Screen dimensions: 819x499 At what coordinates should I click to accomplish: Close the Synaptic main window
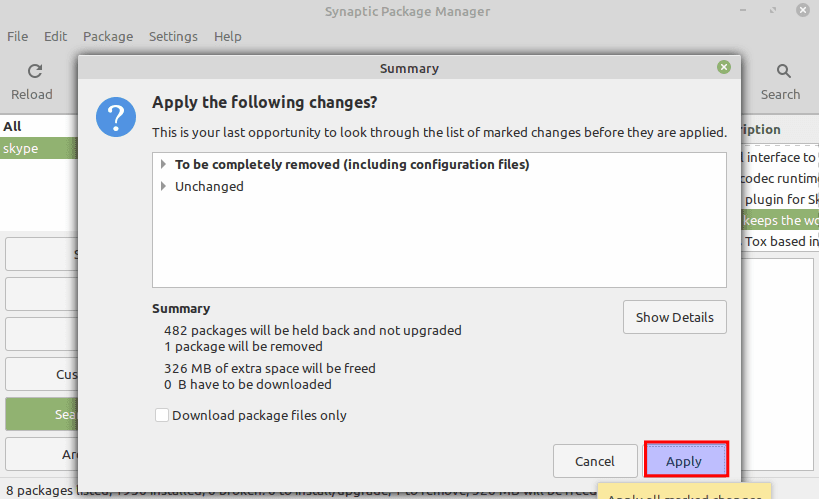tap(803, 11)
